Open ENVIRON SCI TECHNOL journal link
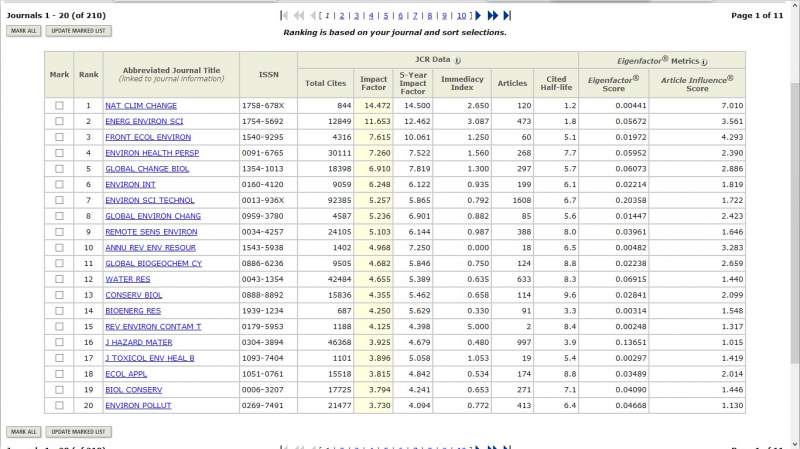This screenshot has height=449, width=800. [149, 201]
